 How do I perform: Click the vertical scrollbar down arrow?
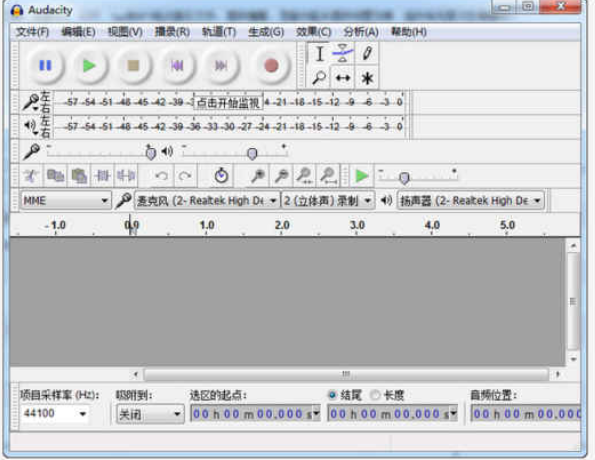(573, 359)
